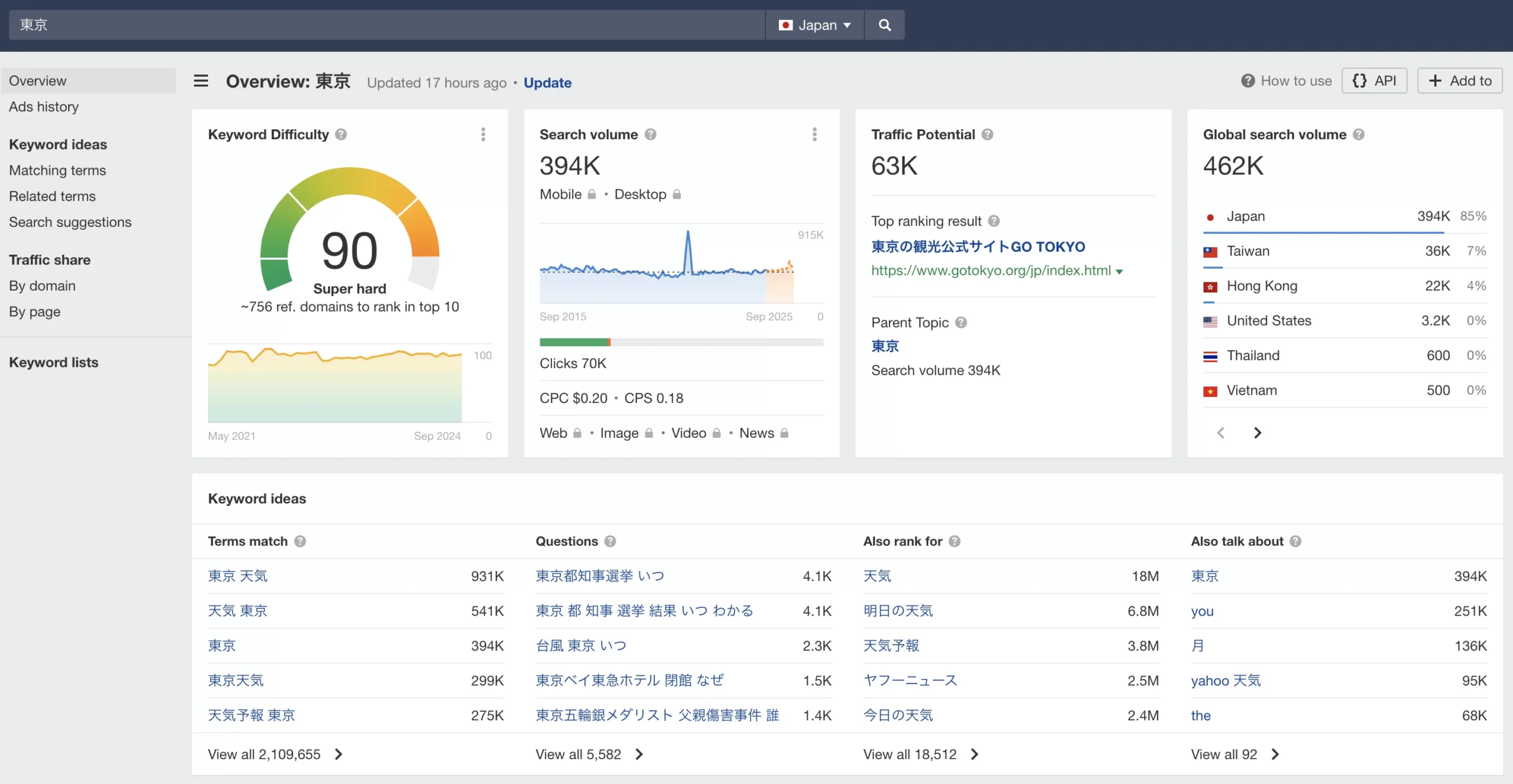Open the Japan country dropdown
The height and width of the screenshot is (784, 1513).
814,25
